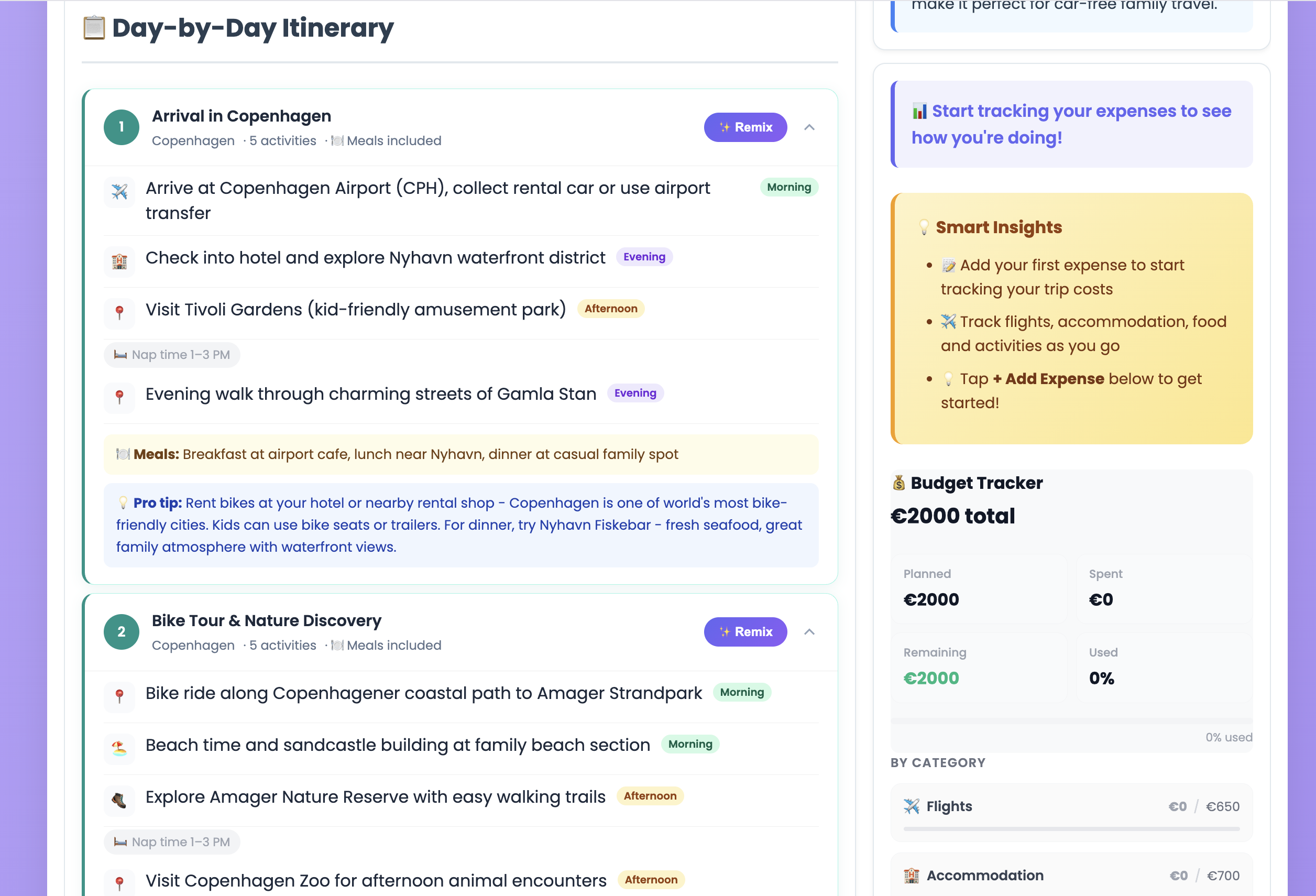The image size is (1316, 896).
Task: Click the Day 1 nap time 1–3 PM chip
Action: (172, 355)
